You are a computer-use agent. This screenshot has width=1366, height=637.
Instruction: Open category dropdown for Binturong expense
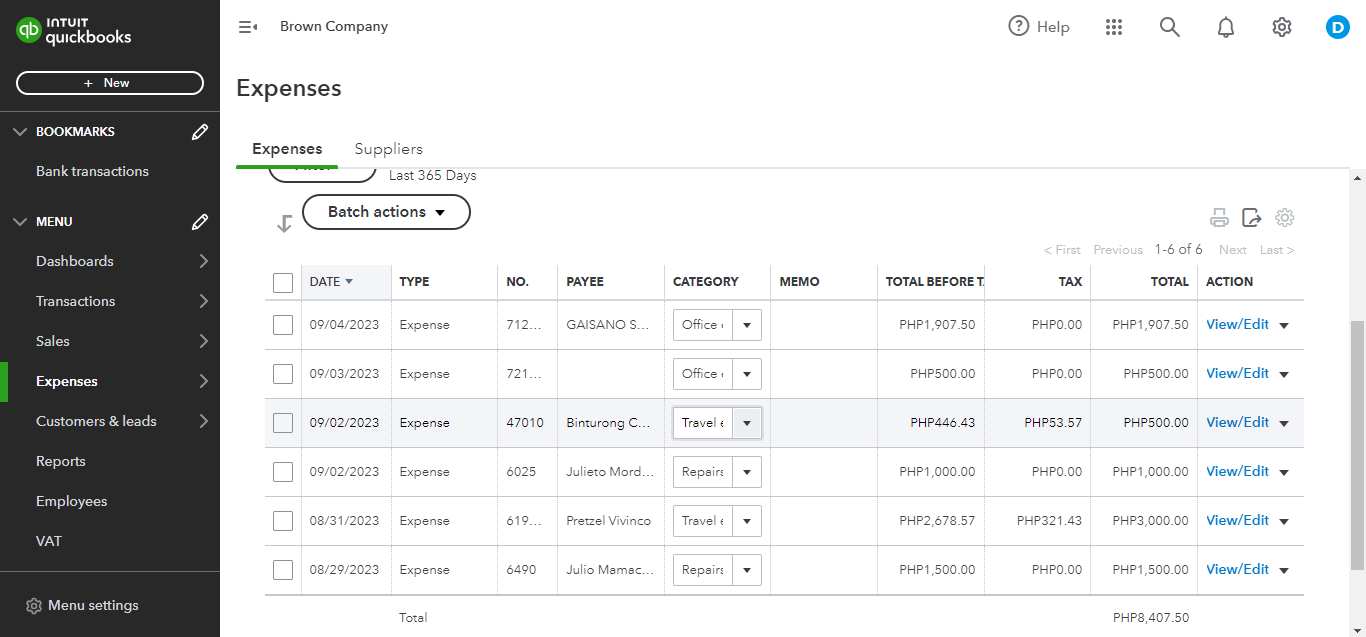(747, 423)
